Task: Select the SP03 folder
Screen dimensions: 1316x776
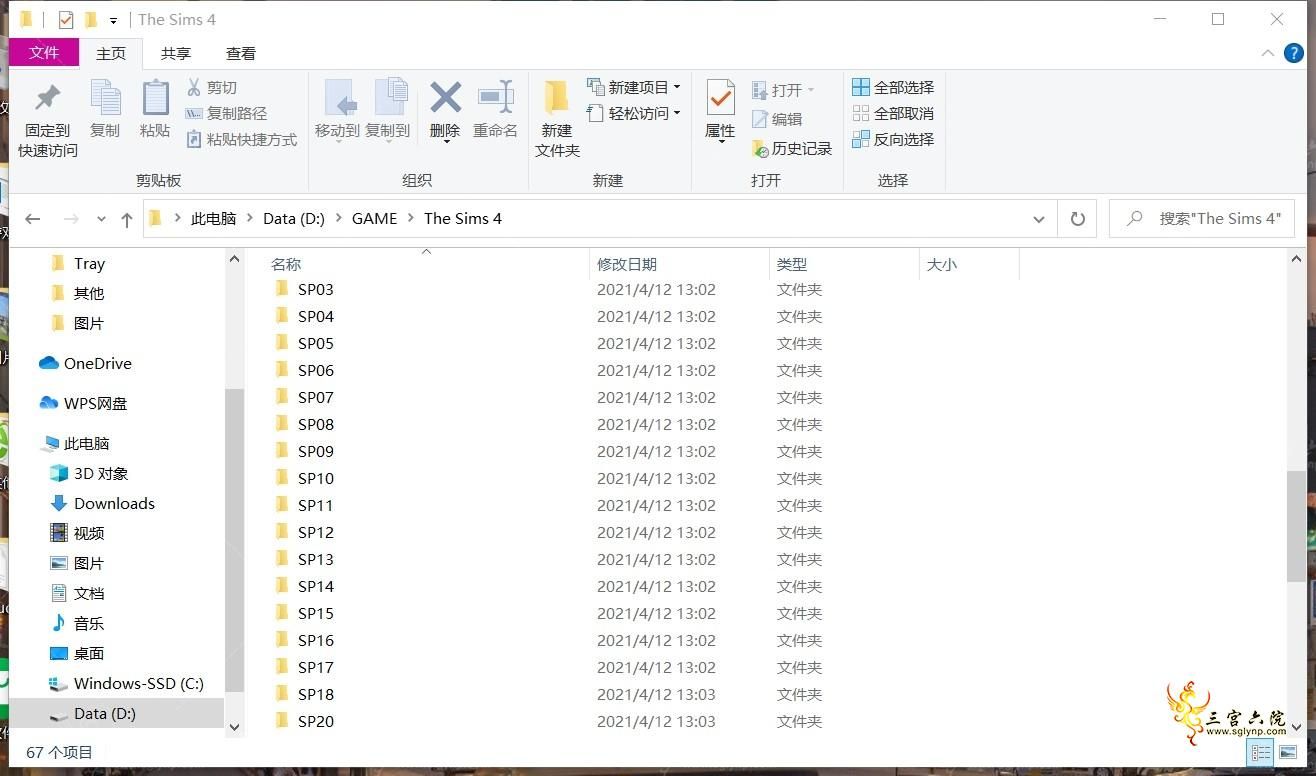Action: click(304, 289)
